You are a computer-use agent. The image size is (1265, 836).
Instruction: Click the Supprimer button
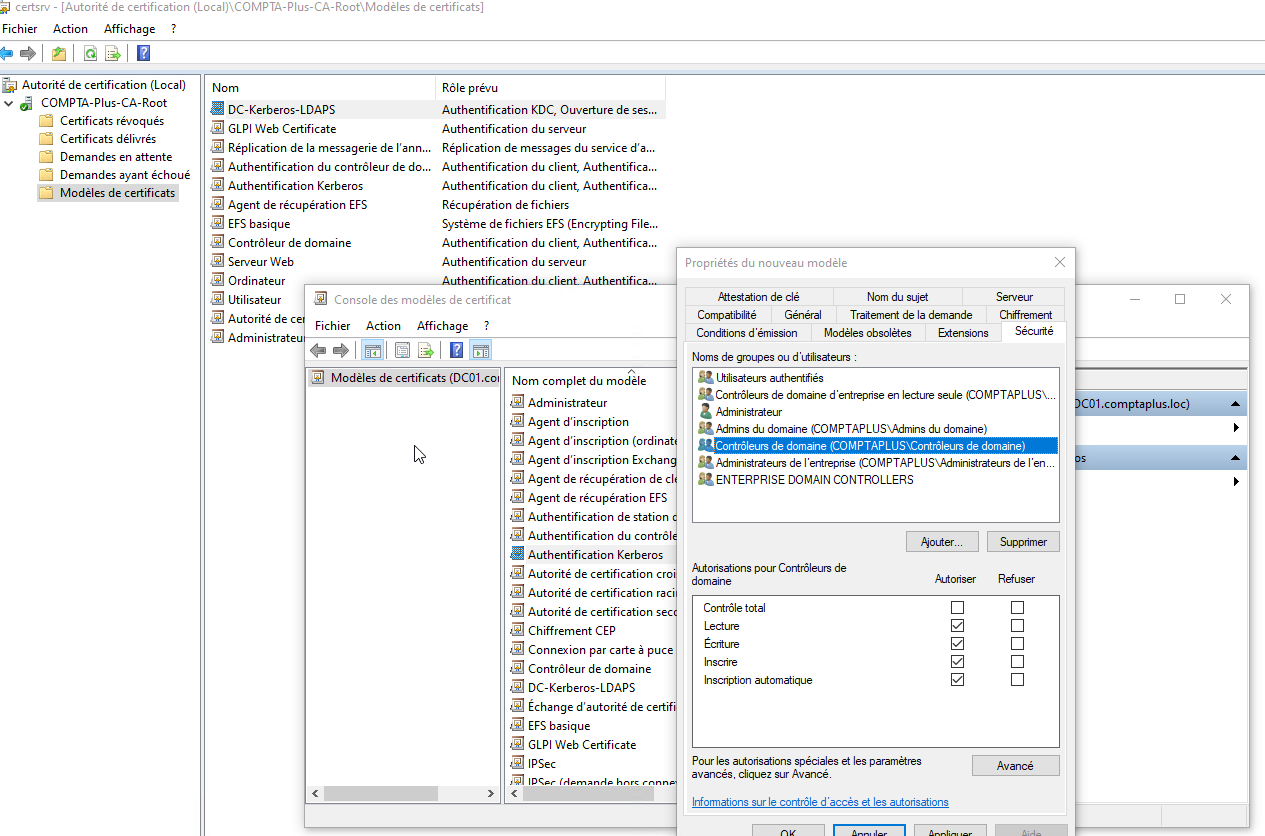coord(1023,542)
